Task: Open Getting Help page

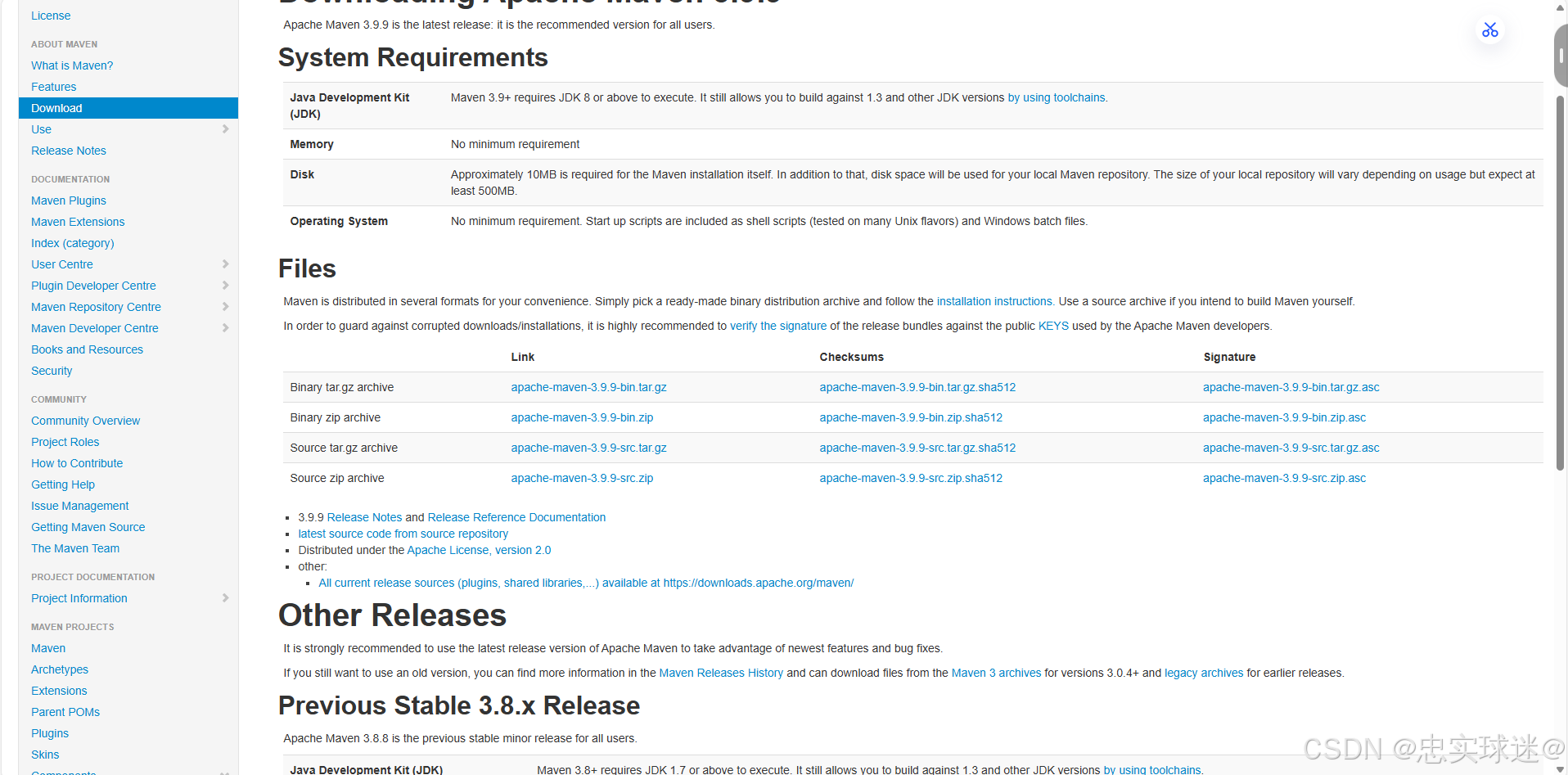Action: tap(63, 484)
